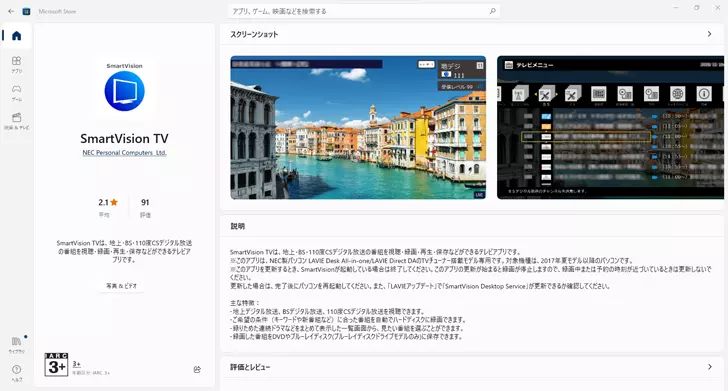Viewport: 728px width, 391px height.
Task: Click the share icon near age rating
Action: coord(197,370)
